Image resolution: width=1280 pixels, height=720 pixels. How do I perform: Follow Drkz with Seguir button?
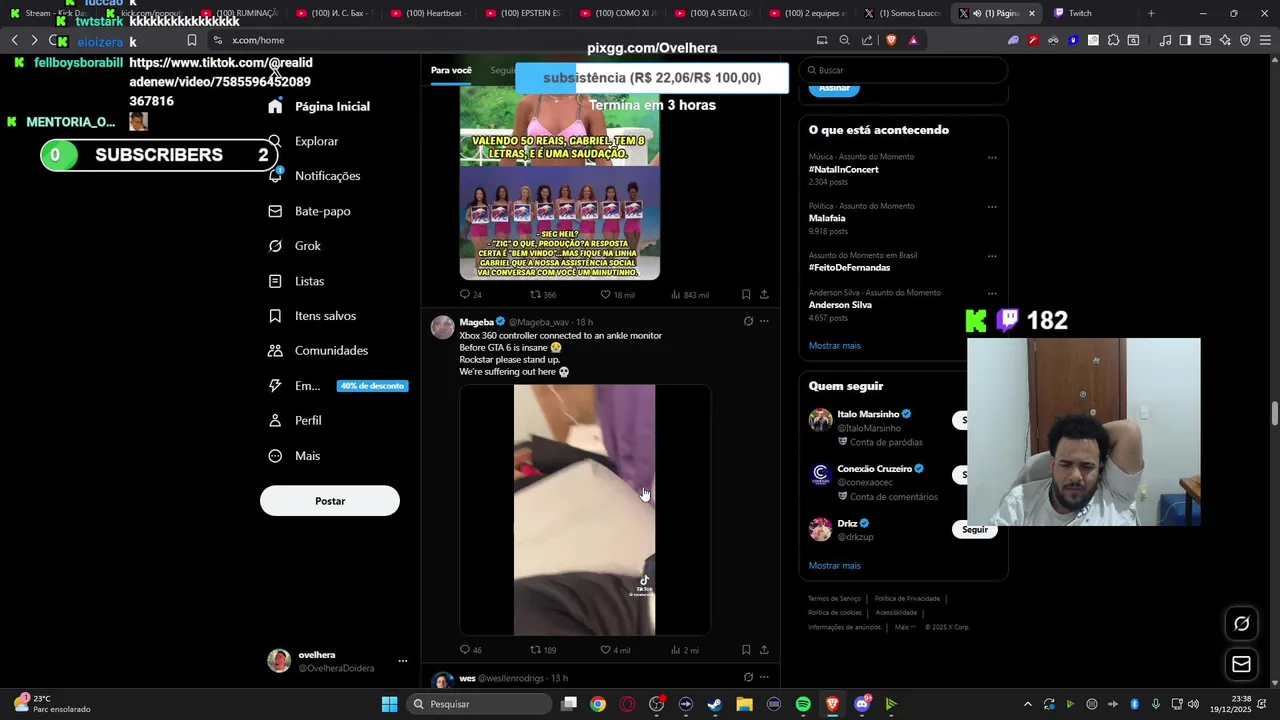(x=975, y=530)
